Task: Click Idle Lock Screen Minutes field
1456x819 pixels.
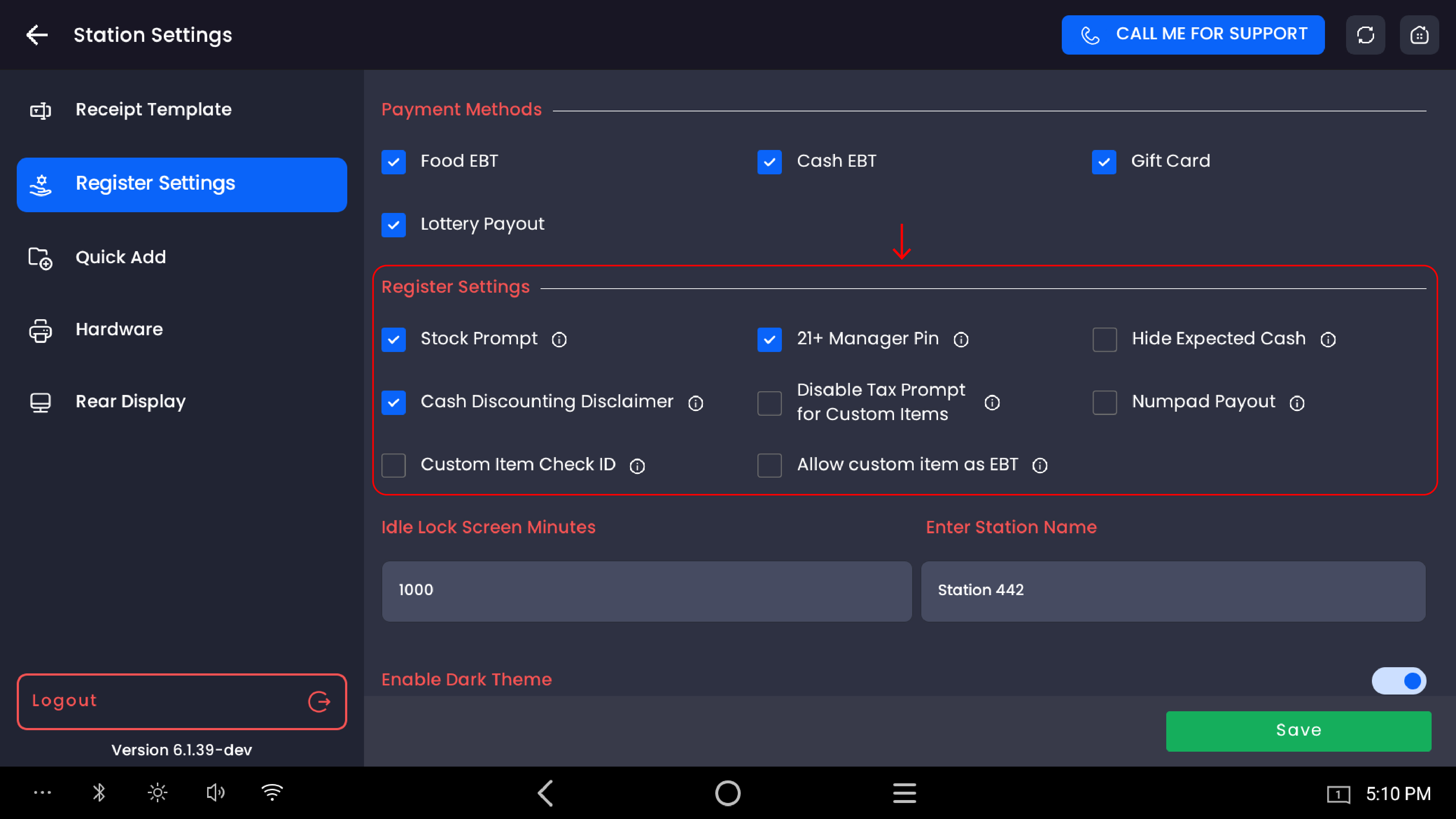Action: point(646,591)
